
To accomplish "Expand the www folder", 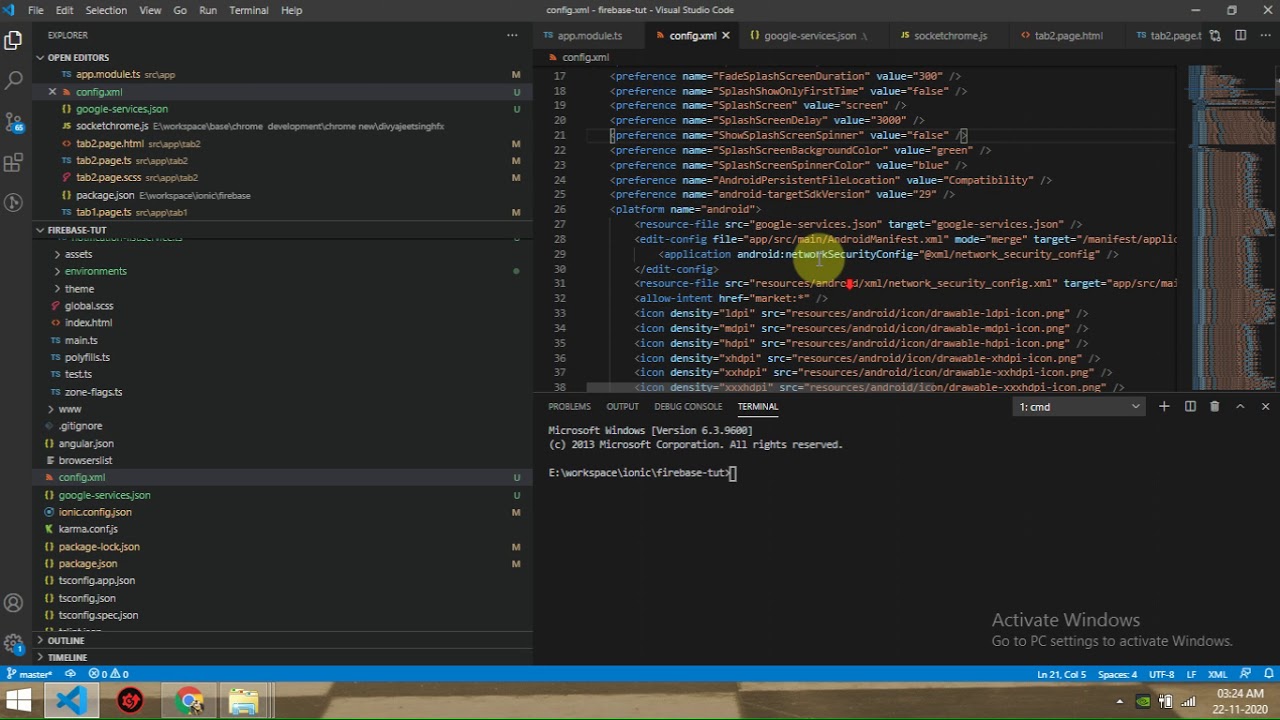I will 69,409.
